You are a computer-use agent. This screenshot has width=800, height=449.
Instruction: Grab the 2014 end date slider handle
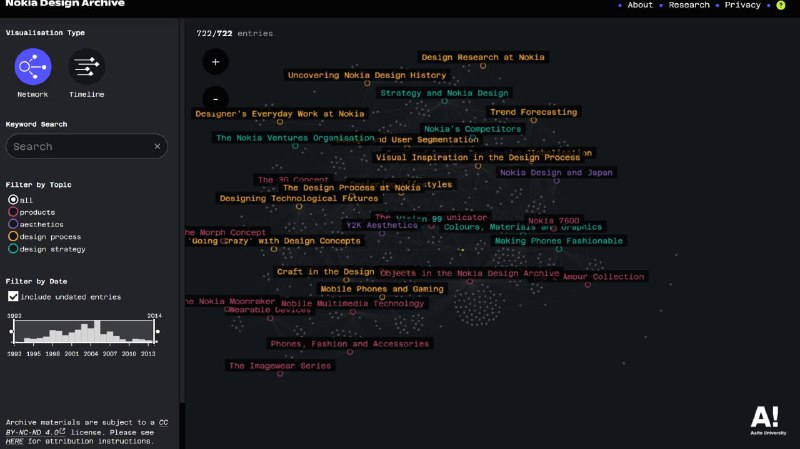(x=157, y=332)
